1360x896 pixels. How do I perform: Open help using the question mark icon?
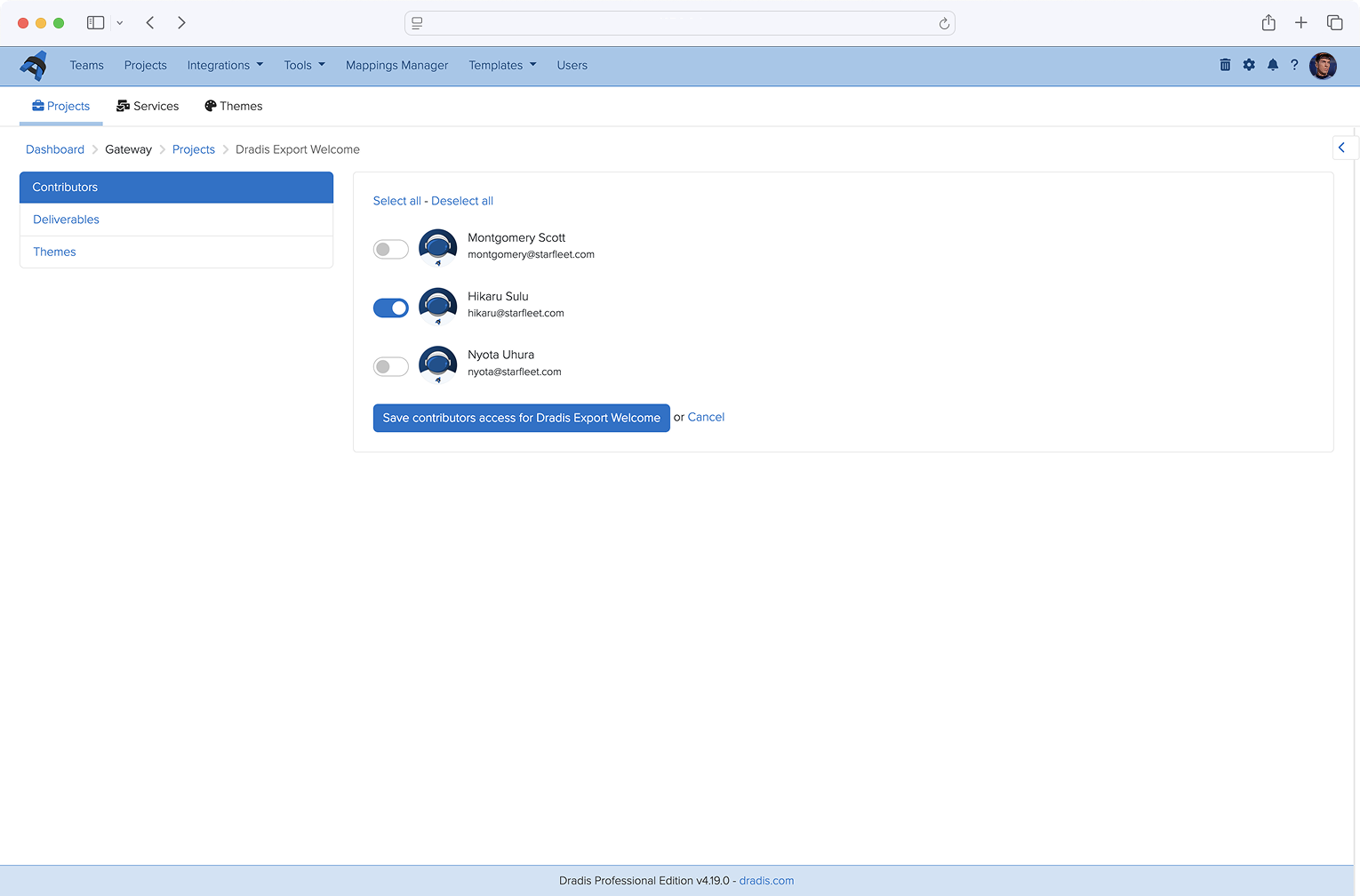[x=1295, y=65]
